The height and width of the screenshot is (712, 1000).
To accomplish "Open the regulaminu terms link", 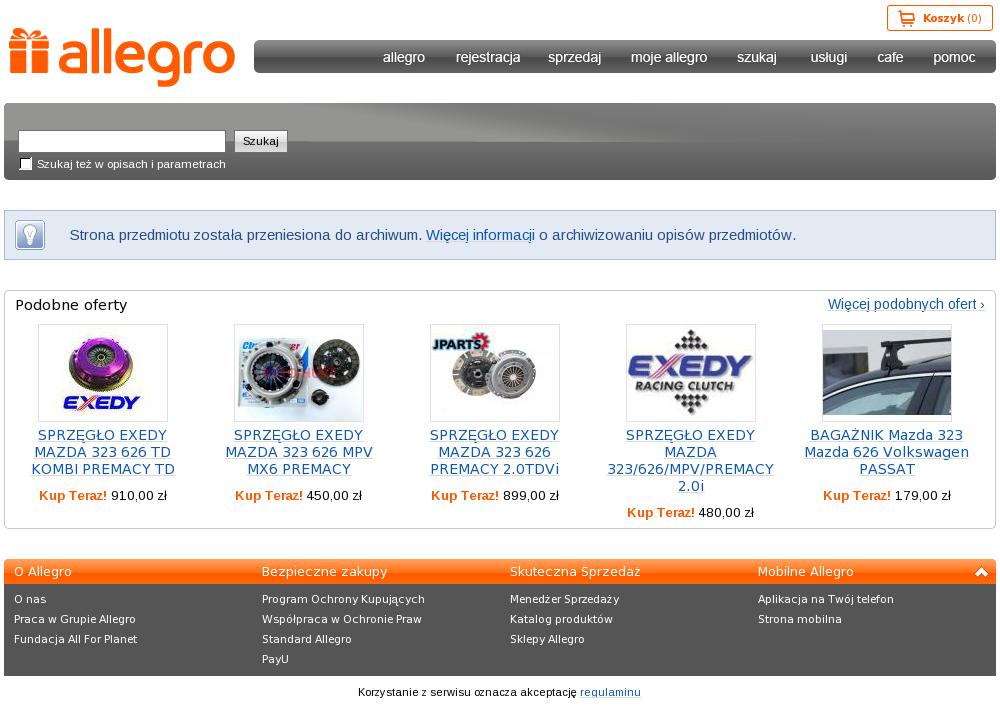I will coord(610,692).
